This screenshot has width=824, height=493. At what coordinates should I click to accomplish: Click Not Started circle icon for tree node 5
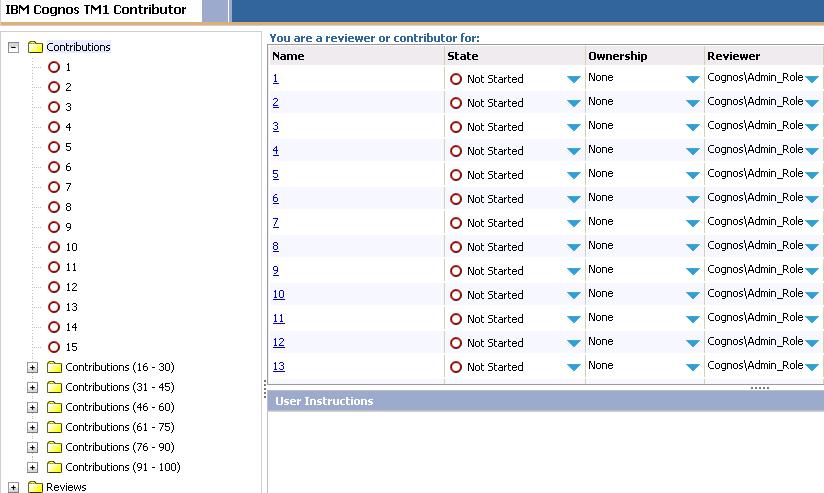pyautogui.click(x=54, y=147)
